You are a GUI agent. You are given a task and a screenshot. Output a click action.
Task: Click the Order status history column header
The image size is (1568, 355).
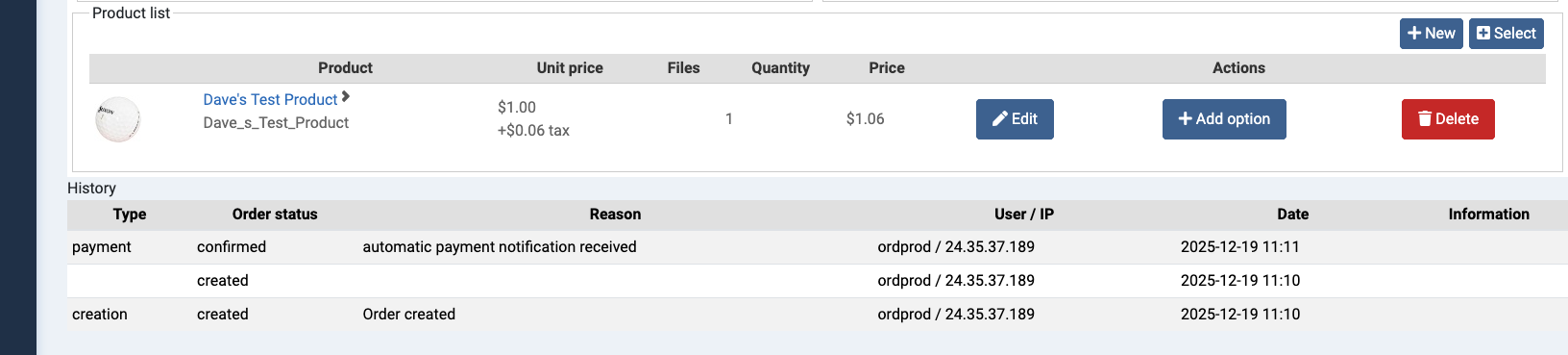click(275, 214)
